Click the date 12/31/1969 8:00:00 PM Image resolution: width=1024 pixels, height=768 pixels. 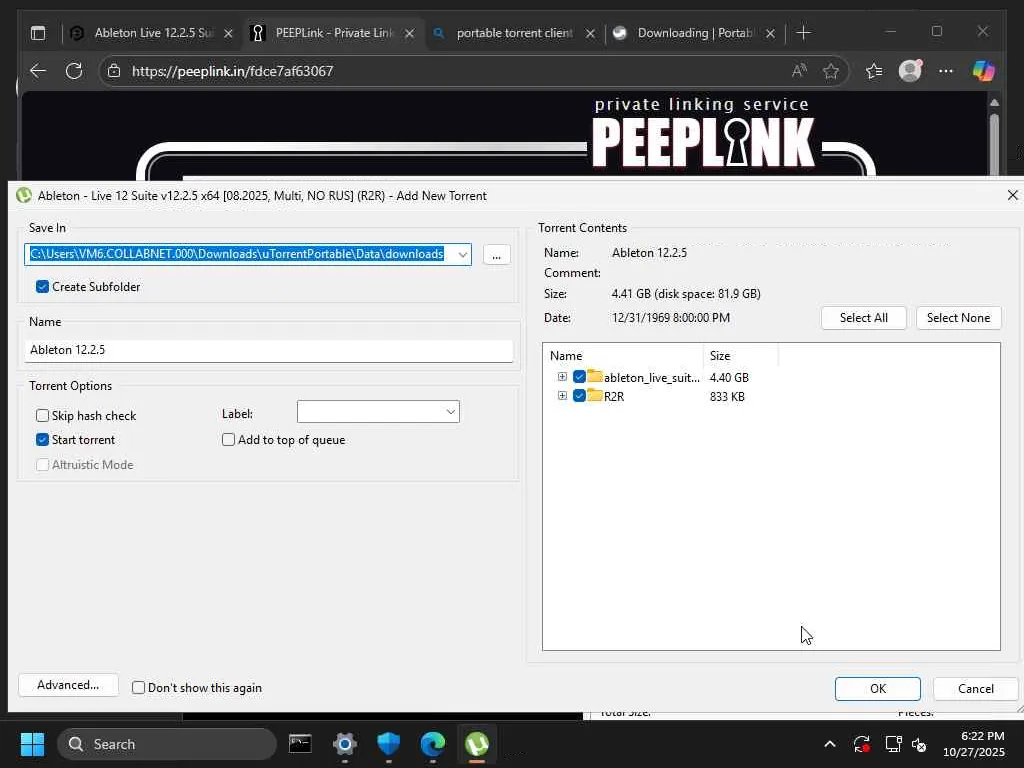pyautogui.click(x=671, y=317)
